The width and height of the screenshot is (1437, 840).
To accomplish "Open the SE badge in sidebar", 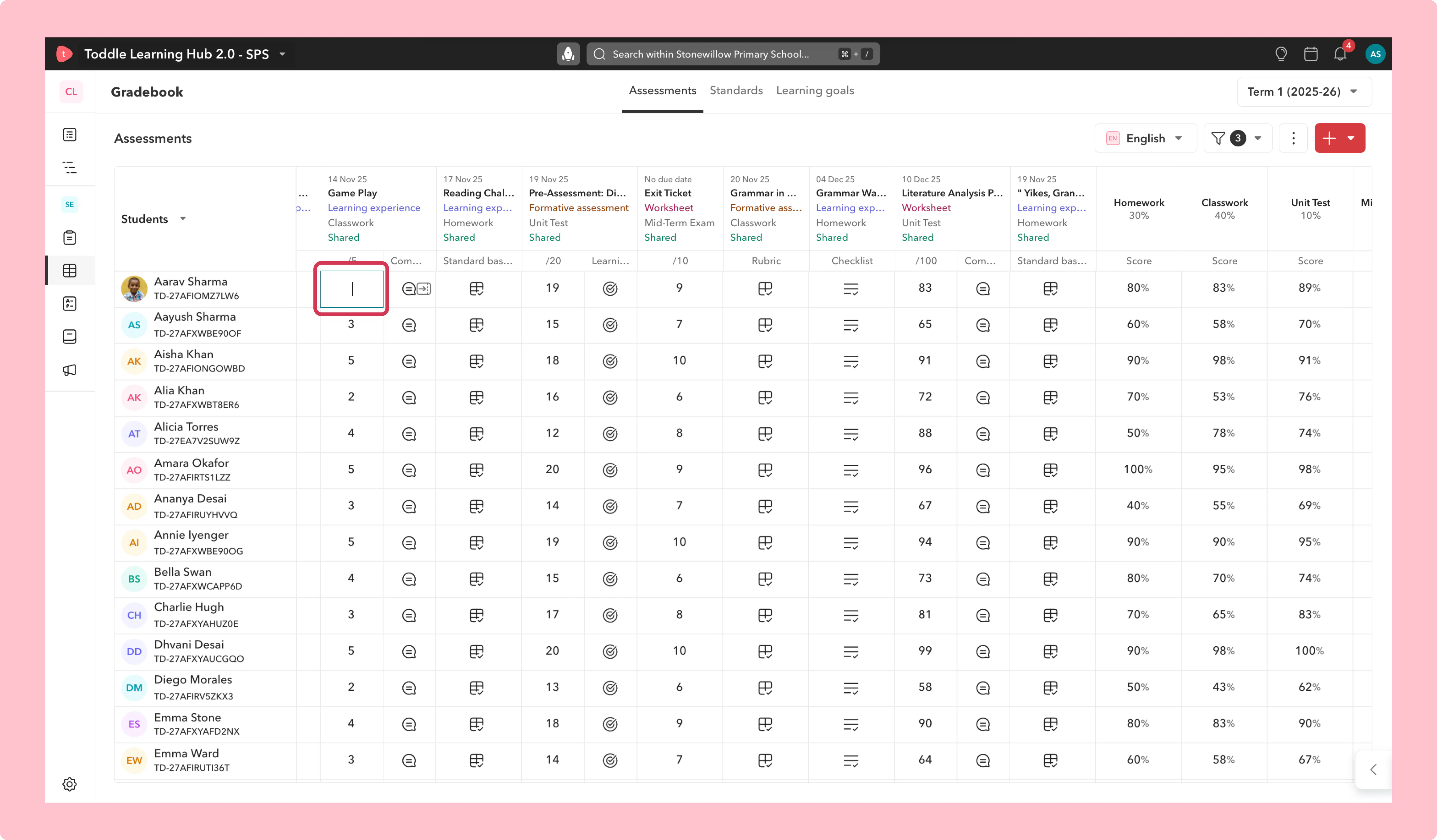I will (x=69, y=204).
